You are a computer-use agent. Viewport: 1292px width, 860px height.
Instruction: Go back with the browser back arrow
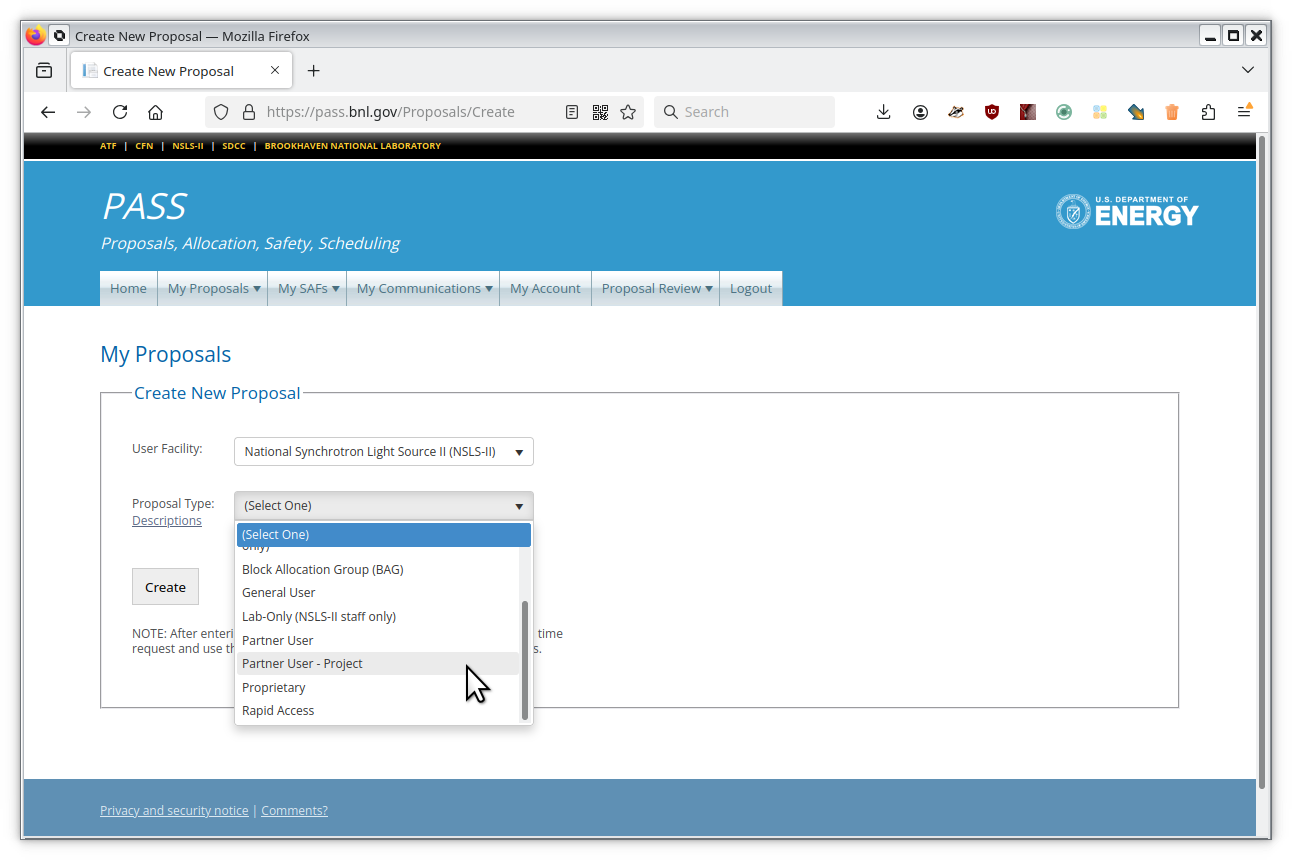coord(48,112)
